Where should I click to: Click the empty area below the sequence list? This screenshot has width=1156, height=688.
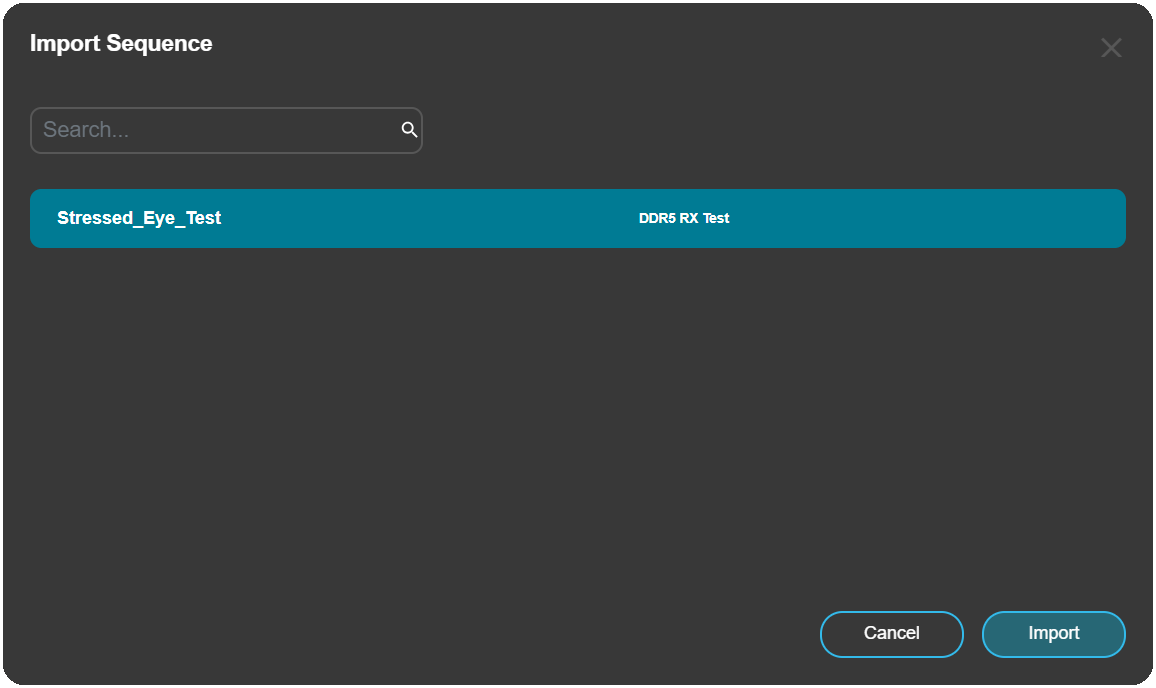(x=577, y=420)
